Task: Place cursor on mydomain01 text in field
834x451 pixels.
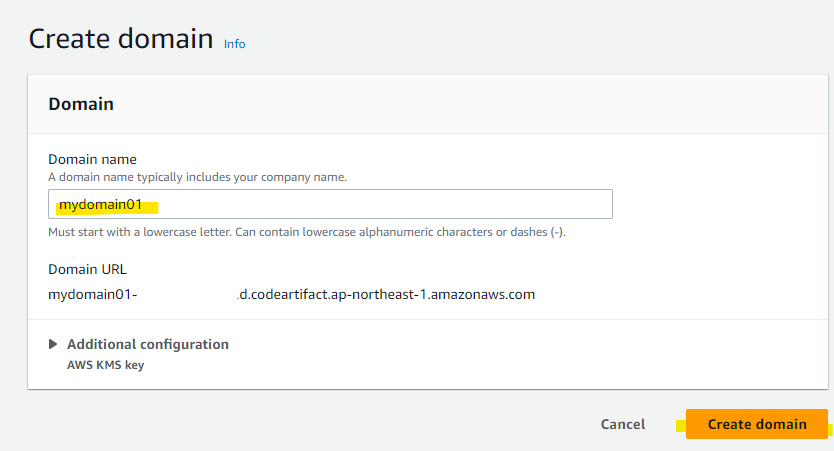Action: [101, 204]
